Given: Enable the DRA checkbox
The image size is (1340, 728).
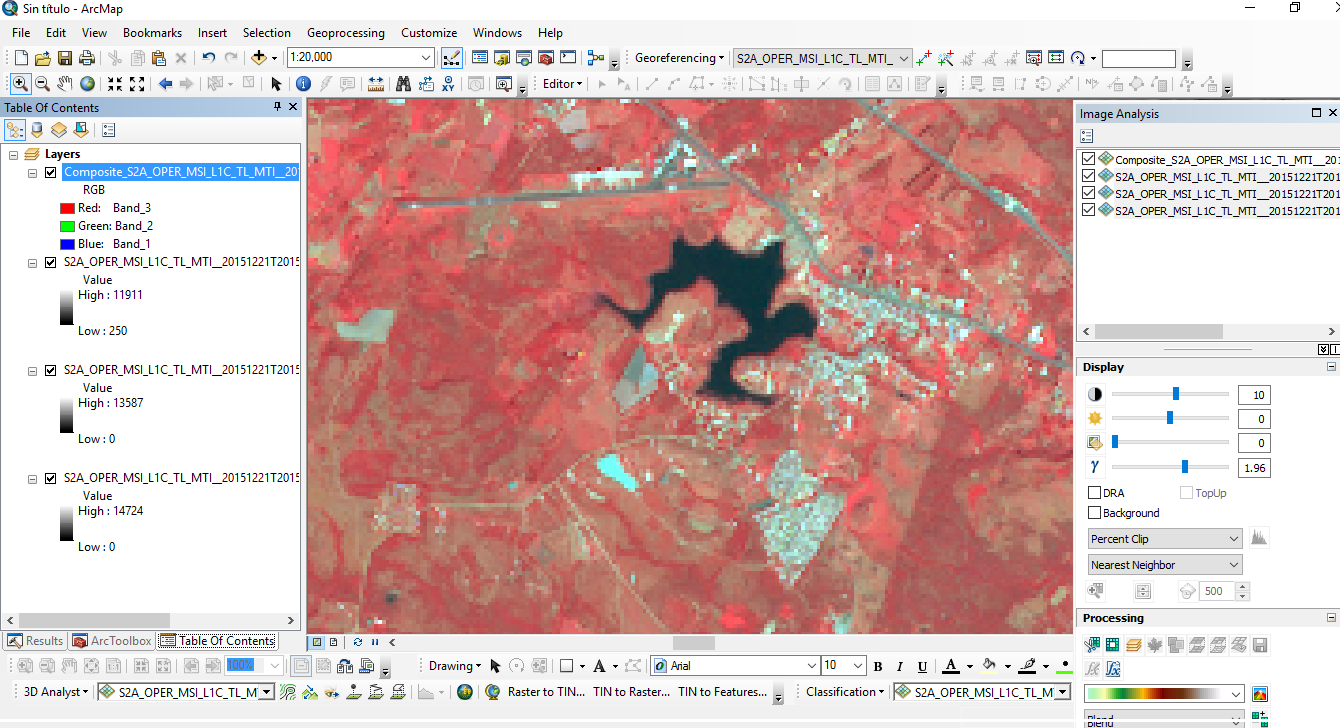Looking at the screenshot, I should (x=1094, y=492).
